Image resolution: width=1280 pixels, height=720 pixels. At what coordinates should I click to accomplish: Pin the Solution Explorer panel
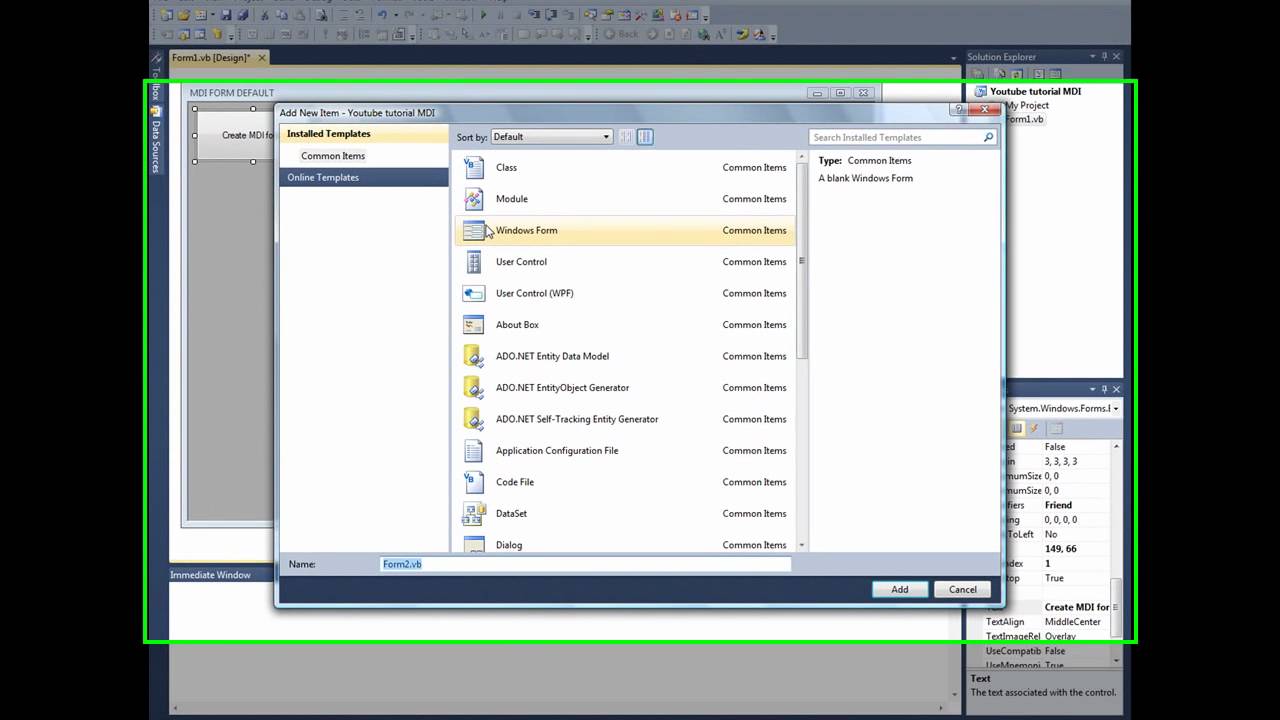click(x=1104, y=57)
